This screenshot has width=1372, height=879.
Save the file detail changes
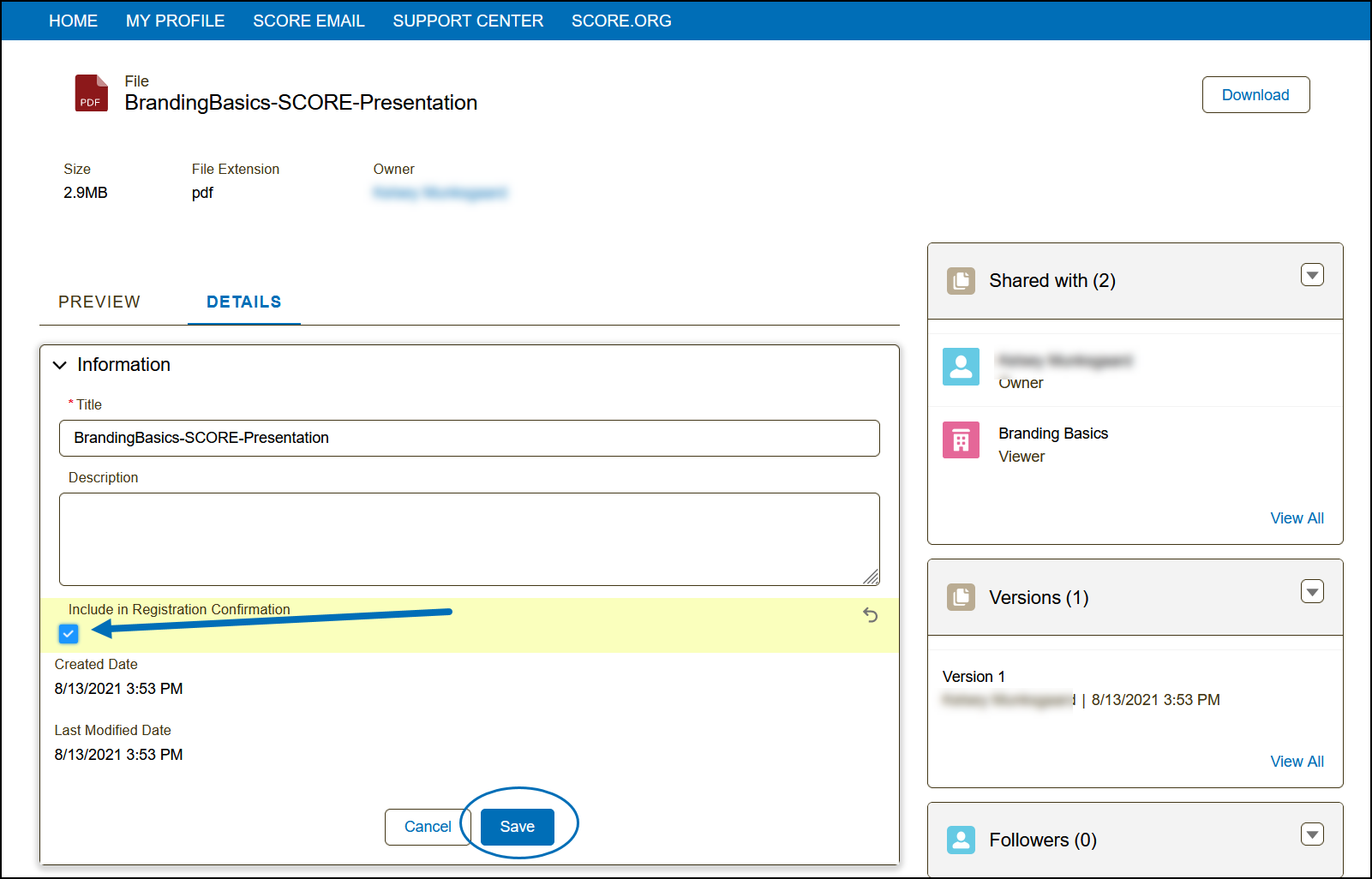[517, 827]
